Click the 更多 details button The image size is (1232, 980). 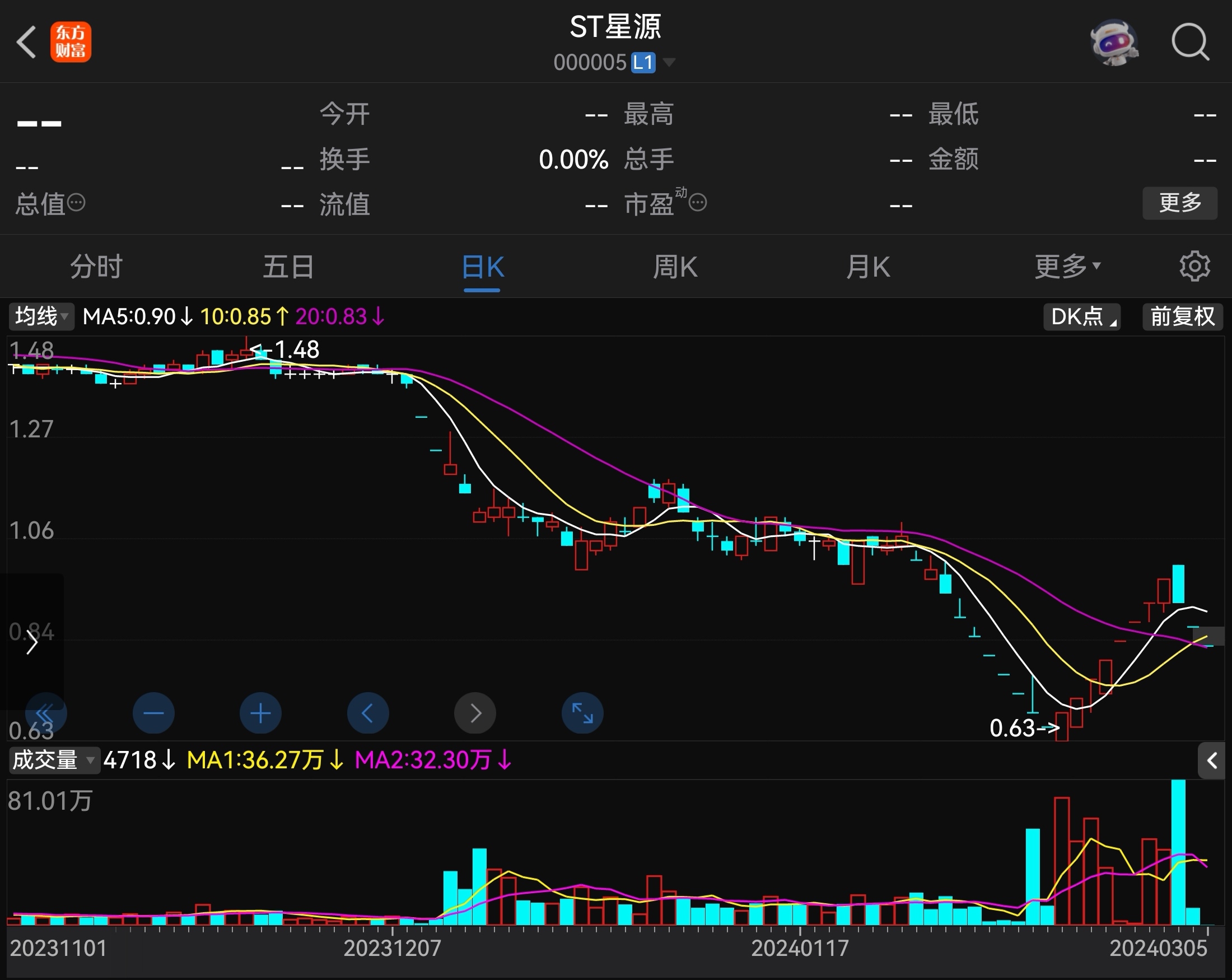point(1179,203)
